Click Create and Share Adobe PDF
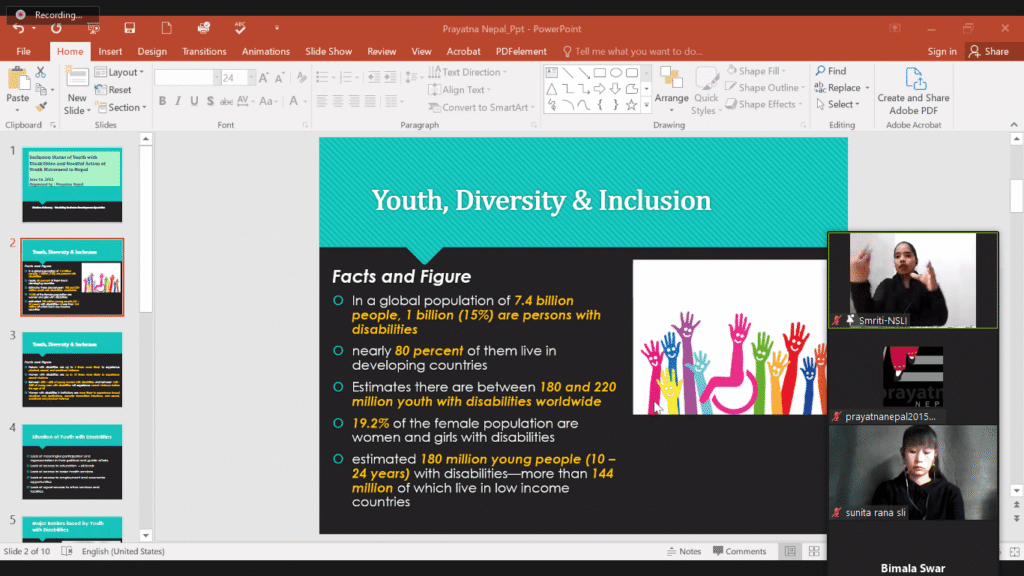 (x=913, y=88)
